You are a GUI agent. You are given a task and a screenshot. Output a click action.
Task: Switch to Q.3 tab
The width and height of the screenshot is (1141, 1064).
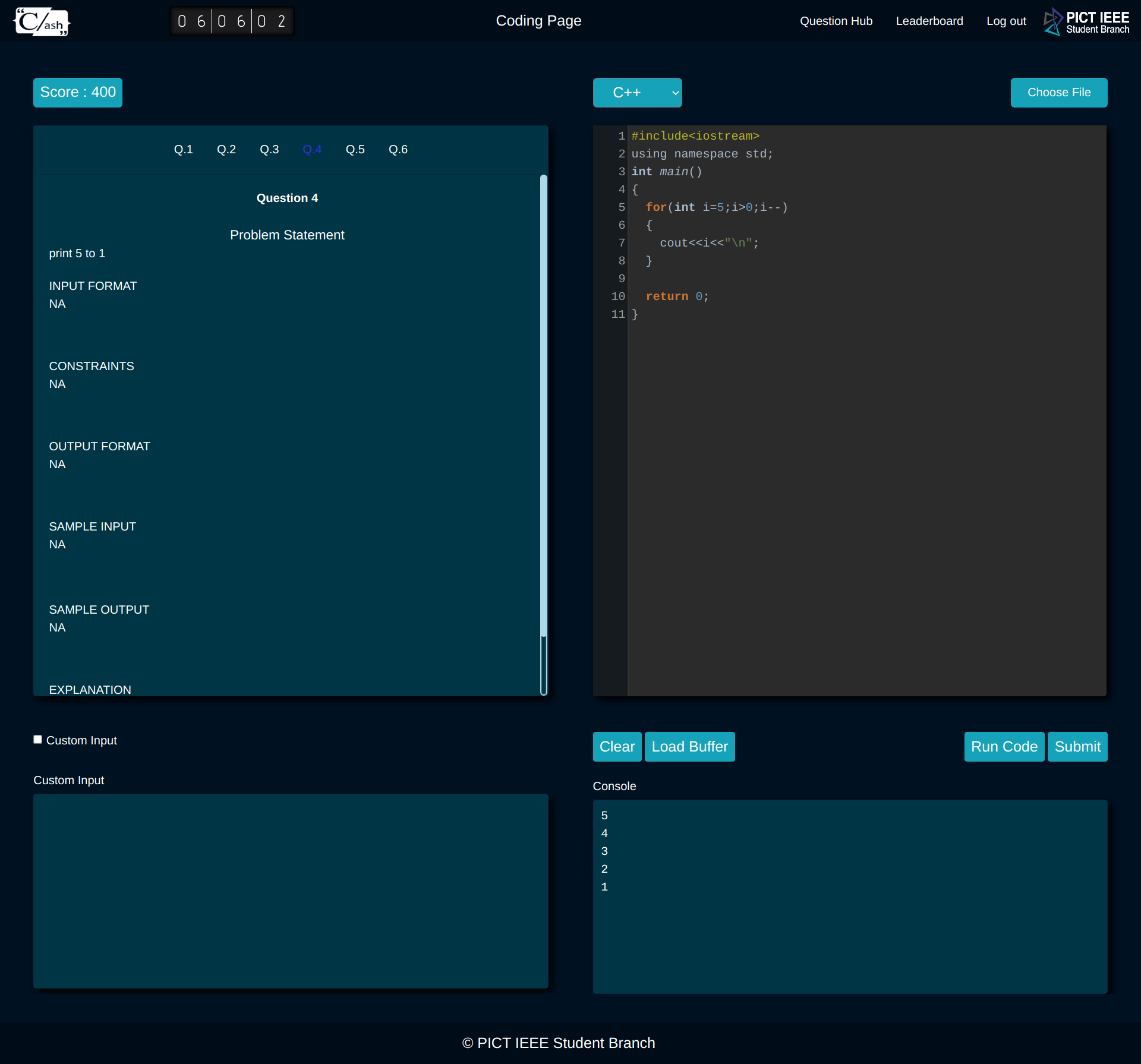pos(269,150)
